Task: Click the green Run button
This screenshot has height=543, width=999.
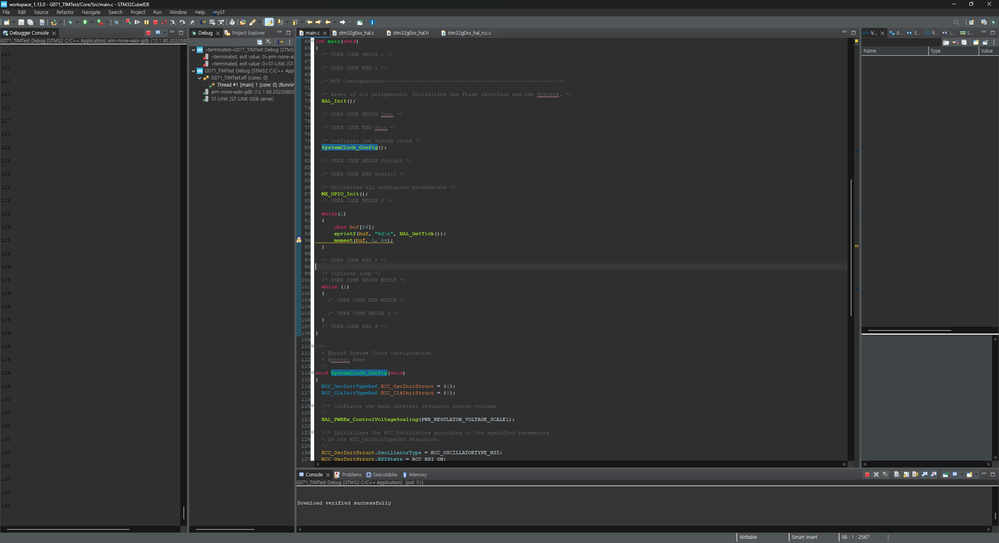Action: click(x=85, y=22)
